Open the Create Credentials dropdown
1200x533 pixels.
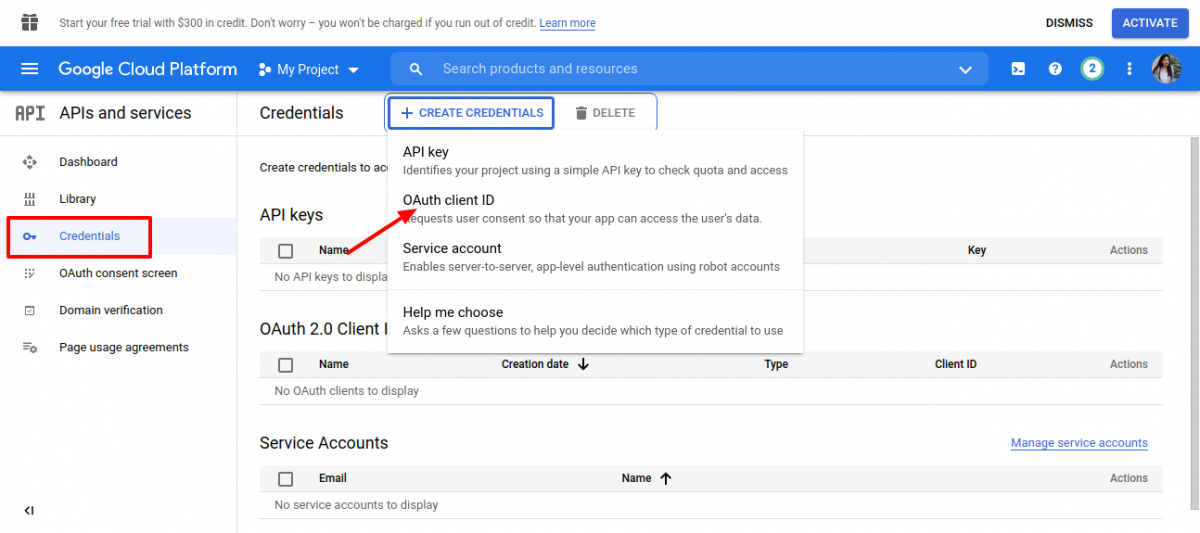[x=471, y=113]
